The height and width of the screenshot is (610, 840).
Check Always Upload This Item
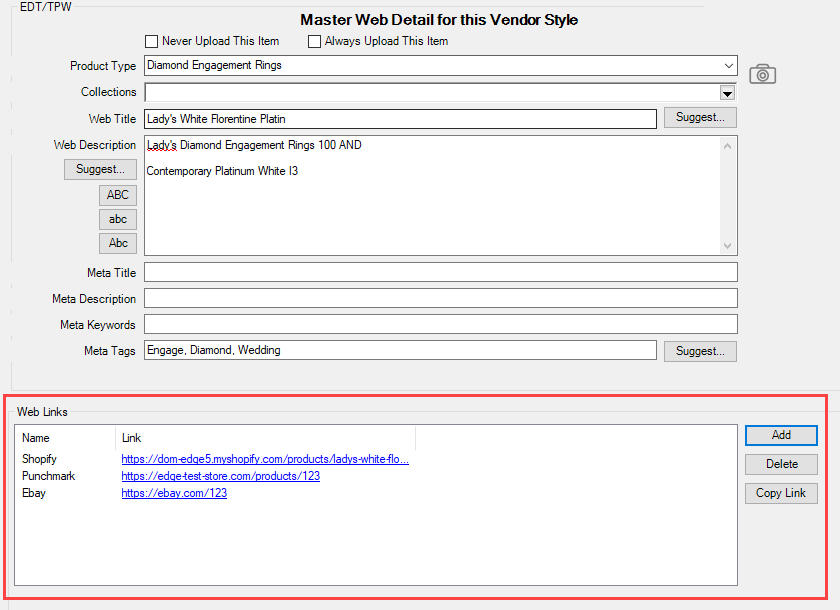[314, 41]
